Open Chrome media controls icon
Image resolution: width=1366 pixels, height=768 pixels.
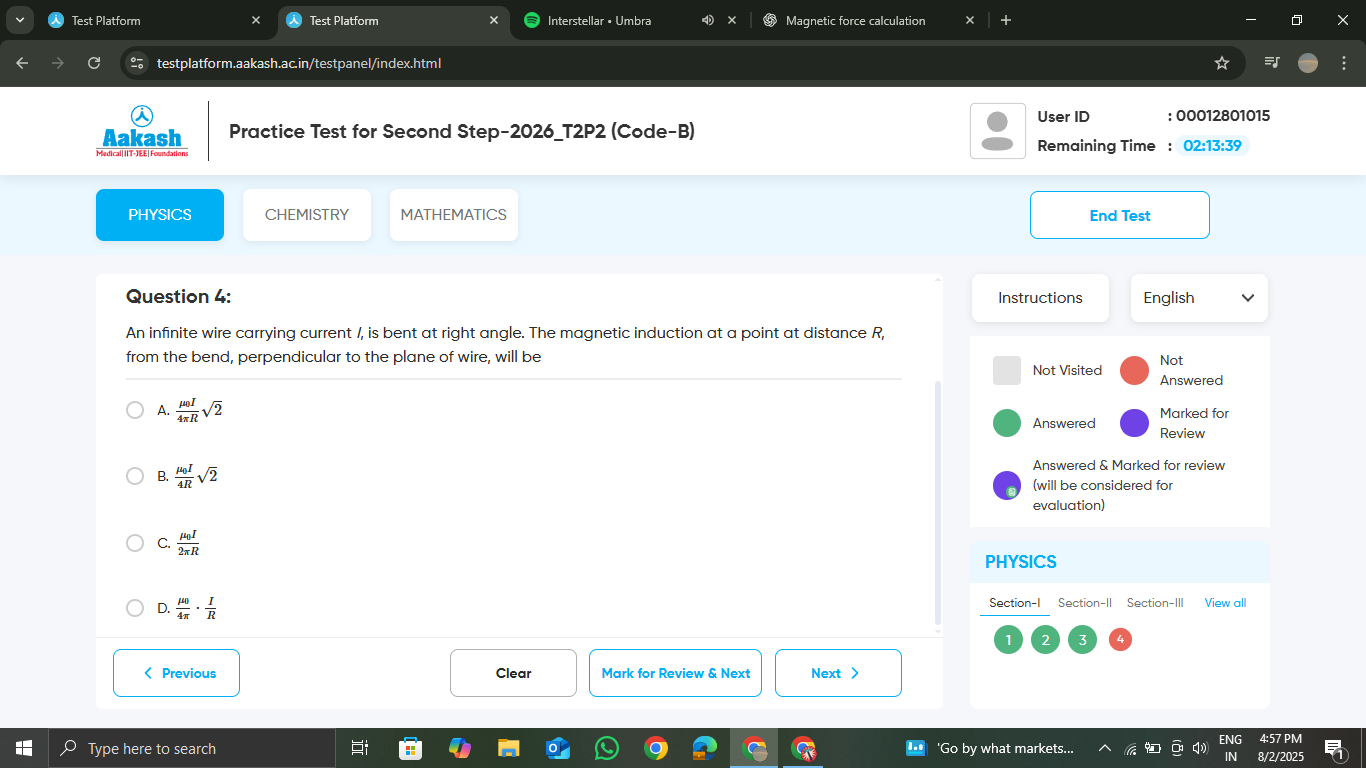click(1271, 63)
